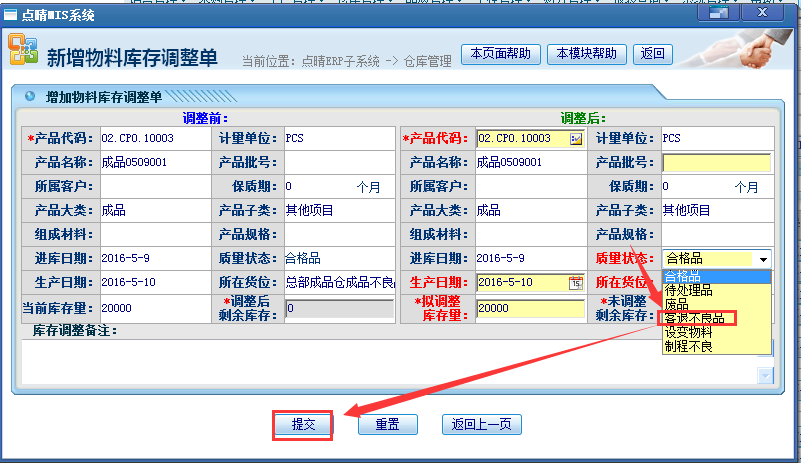Click the 提交 submit button
Screen dimensions: 801x463
click(x=303, y=424)
